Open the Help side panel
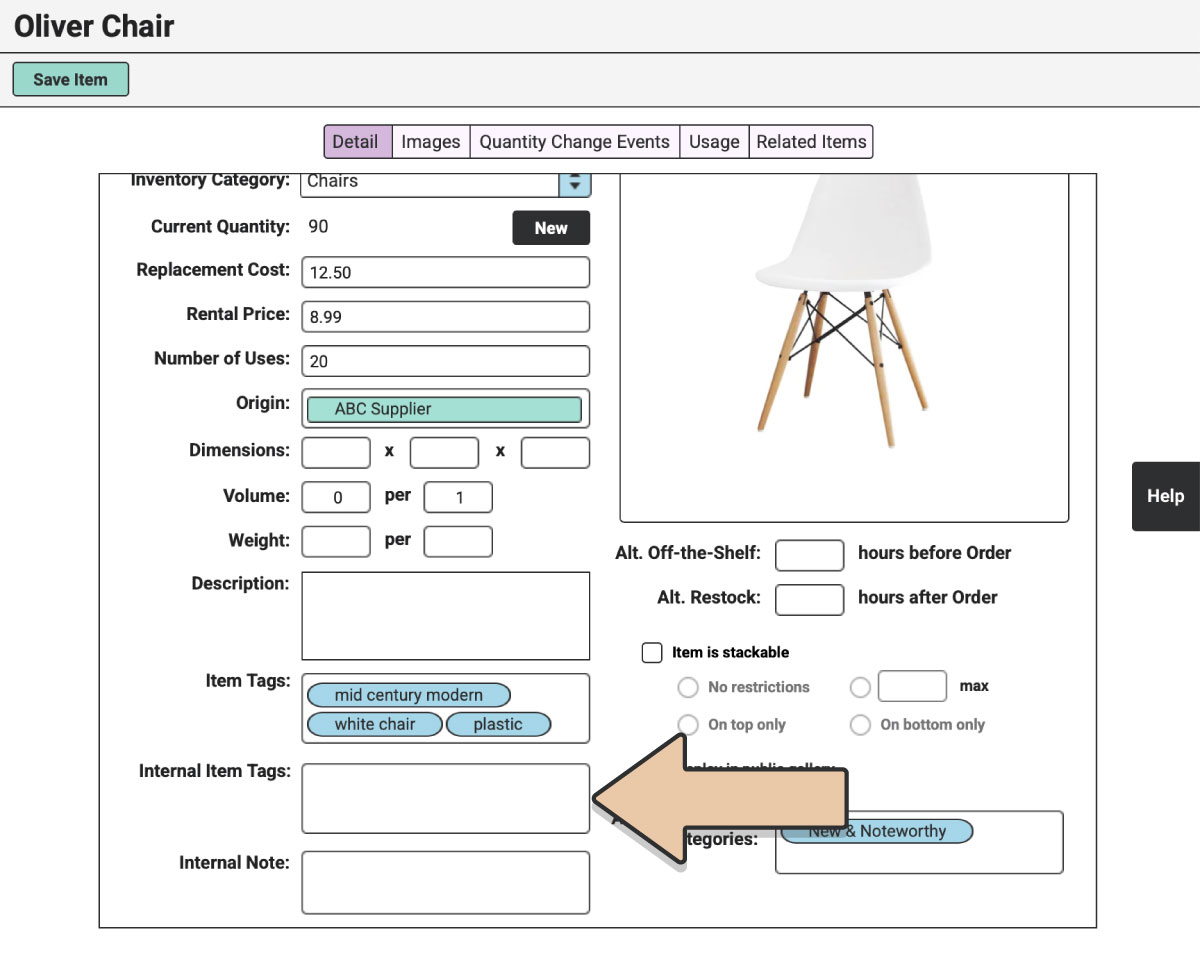This screenshot has width=1200, height=974. coord(1165,496)
